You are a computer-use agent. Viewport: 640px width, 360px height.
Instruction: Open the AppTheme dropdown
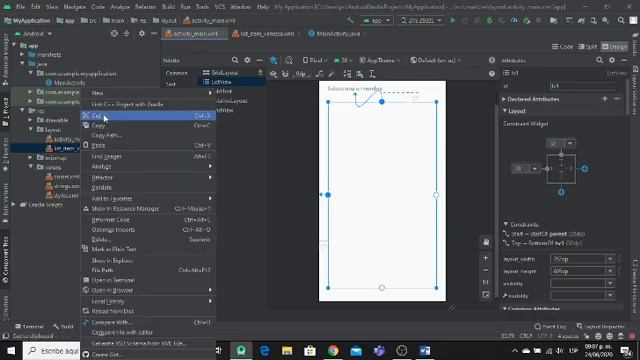pyautogui.click(x=379, y=60)
